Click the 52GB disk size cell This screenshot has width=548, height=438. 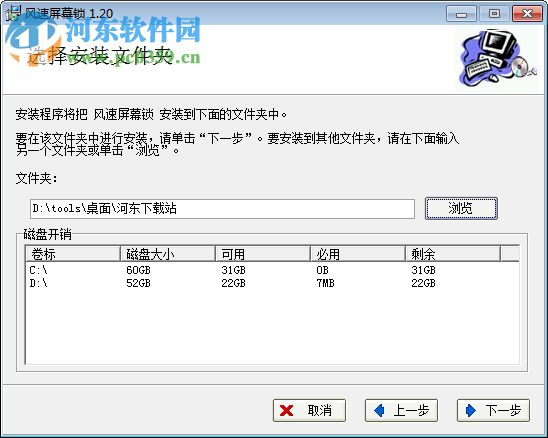138,283
